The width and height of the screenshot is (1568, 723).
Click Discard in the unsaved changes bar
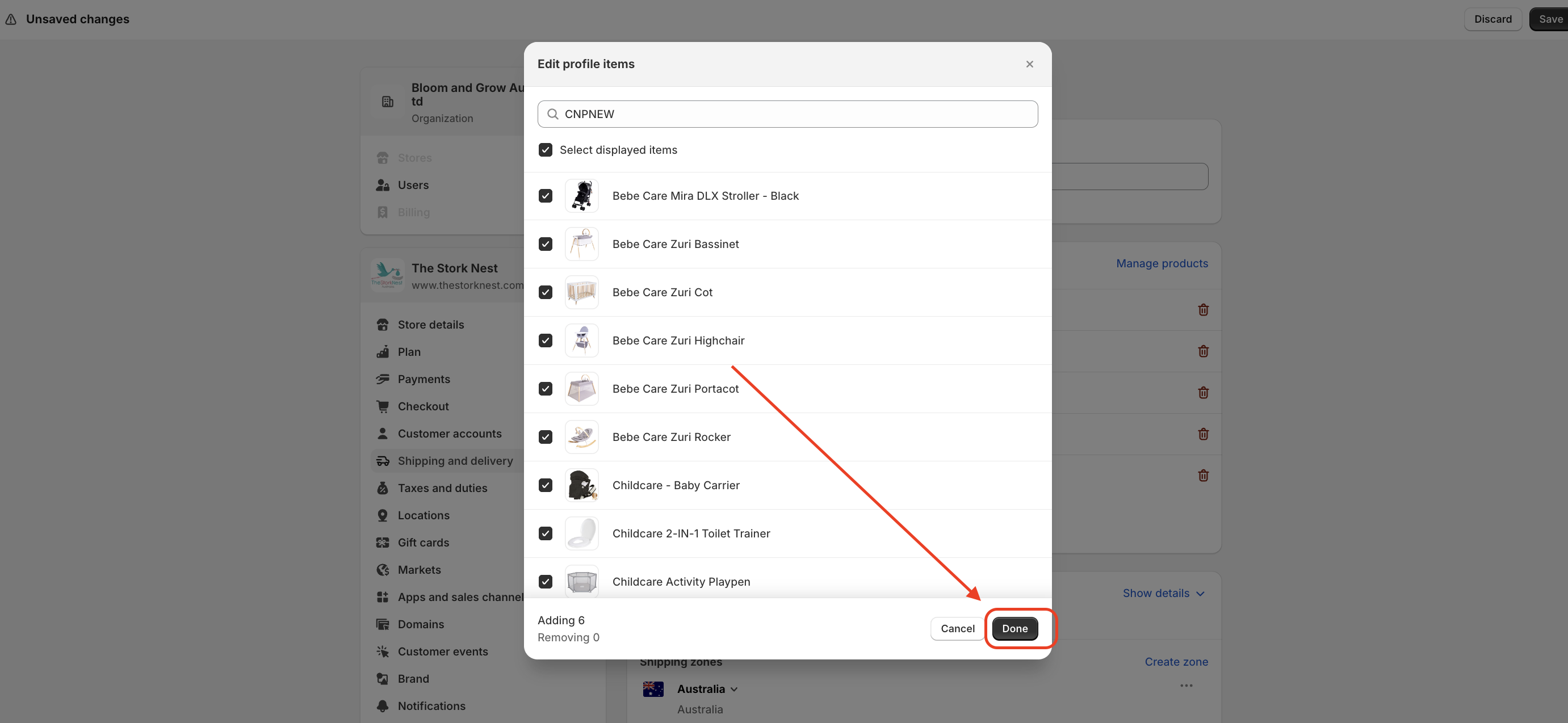point(1492,19)
